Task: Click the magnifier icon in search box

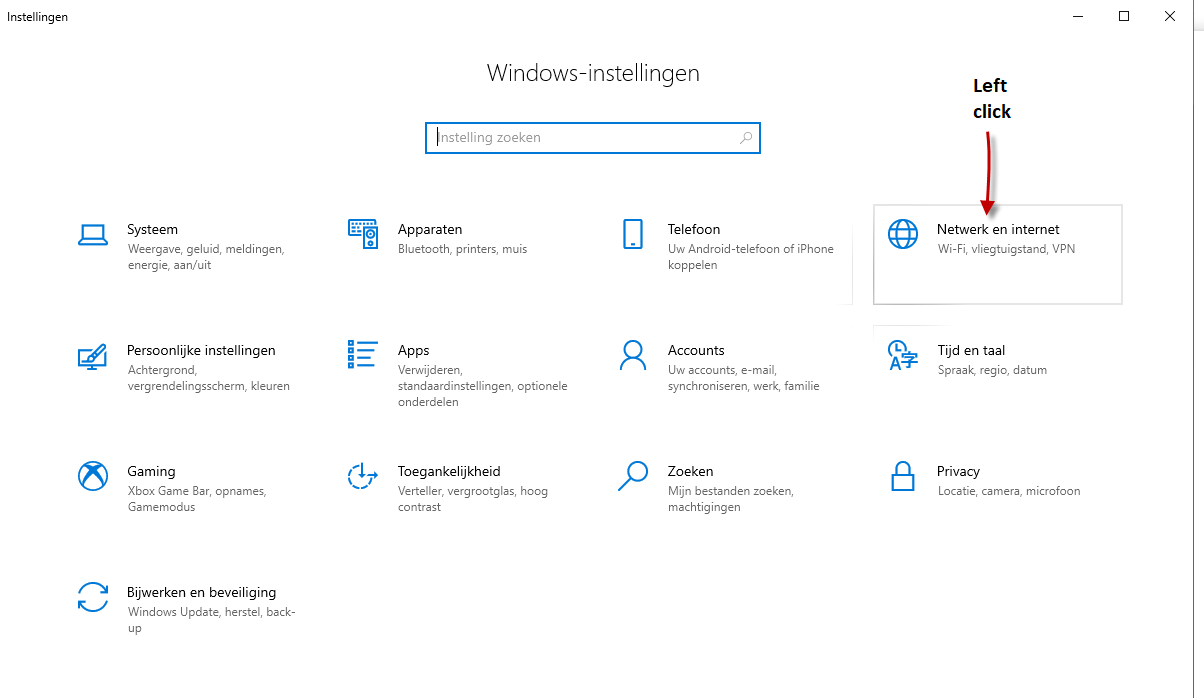Action: coord(746,138)
